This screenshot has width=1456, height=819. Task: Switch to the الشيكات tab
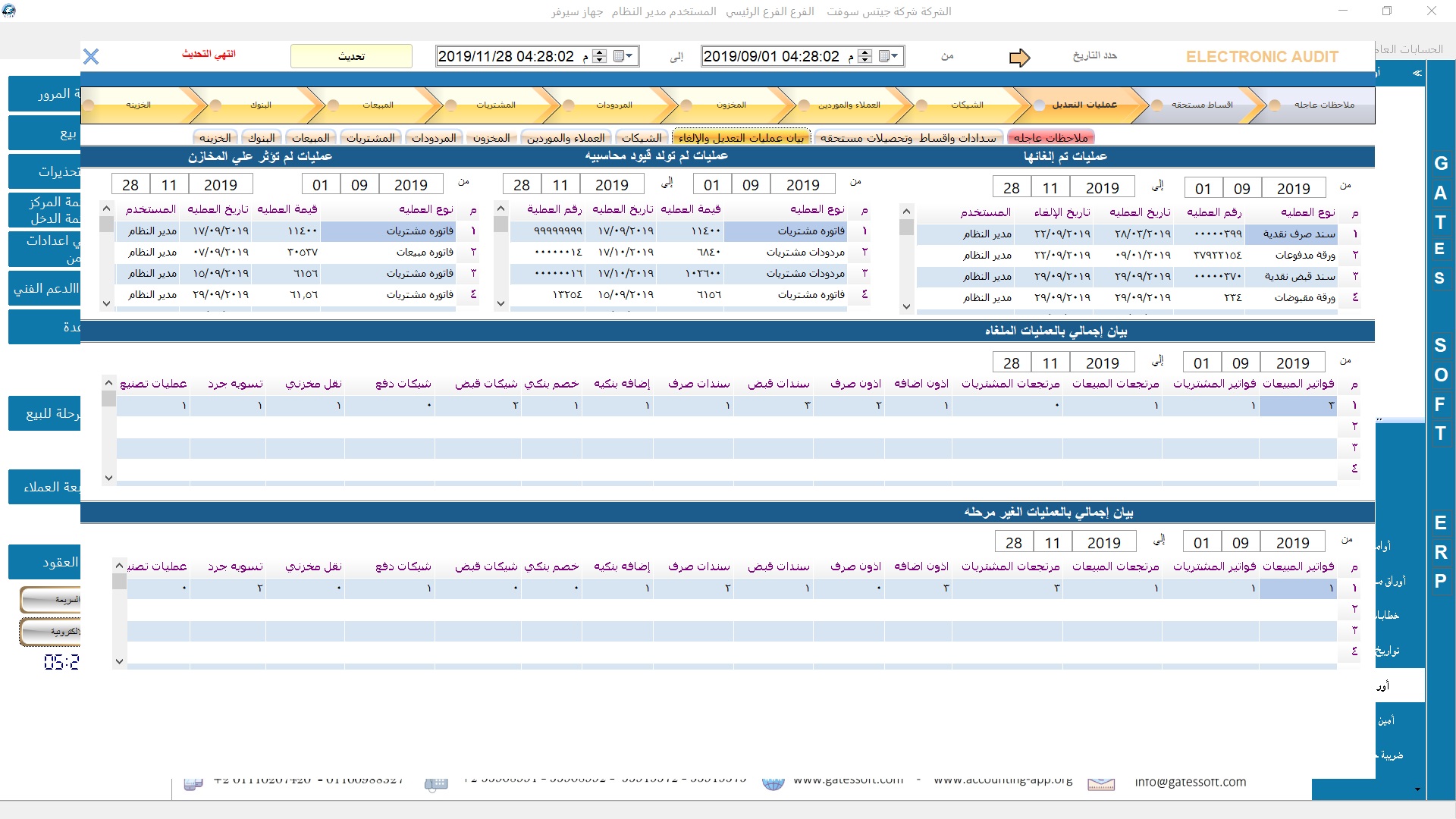click(642, 137)
